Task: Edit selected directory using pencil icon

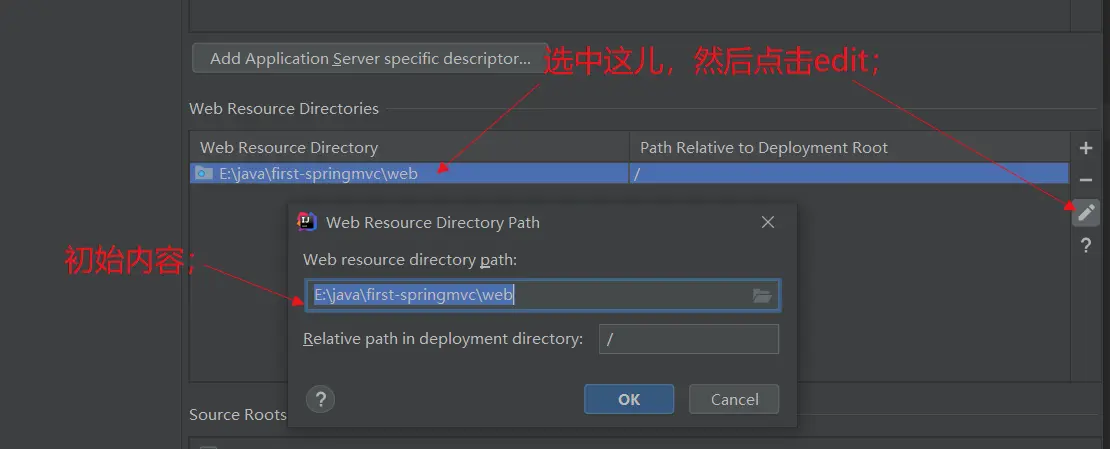Action: [1085, 212]
